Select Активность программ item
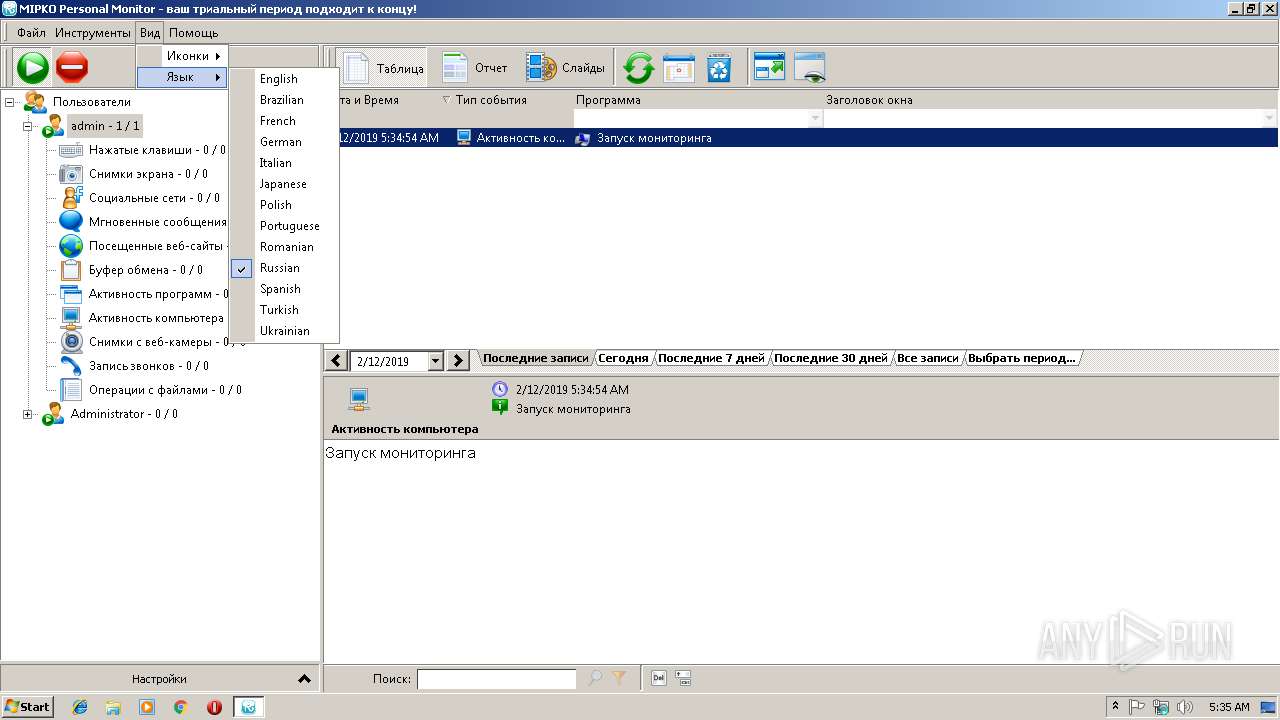 pos(157,294)
